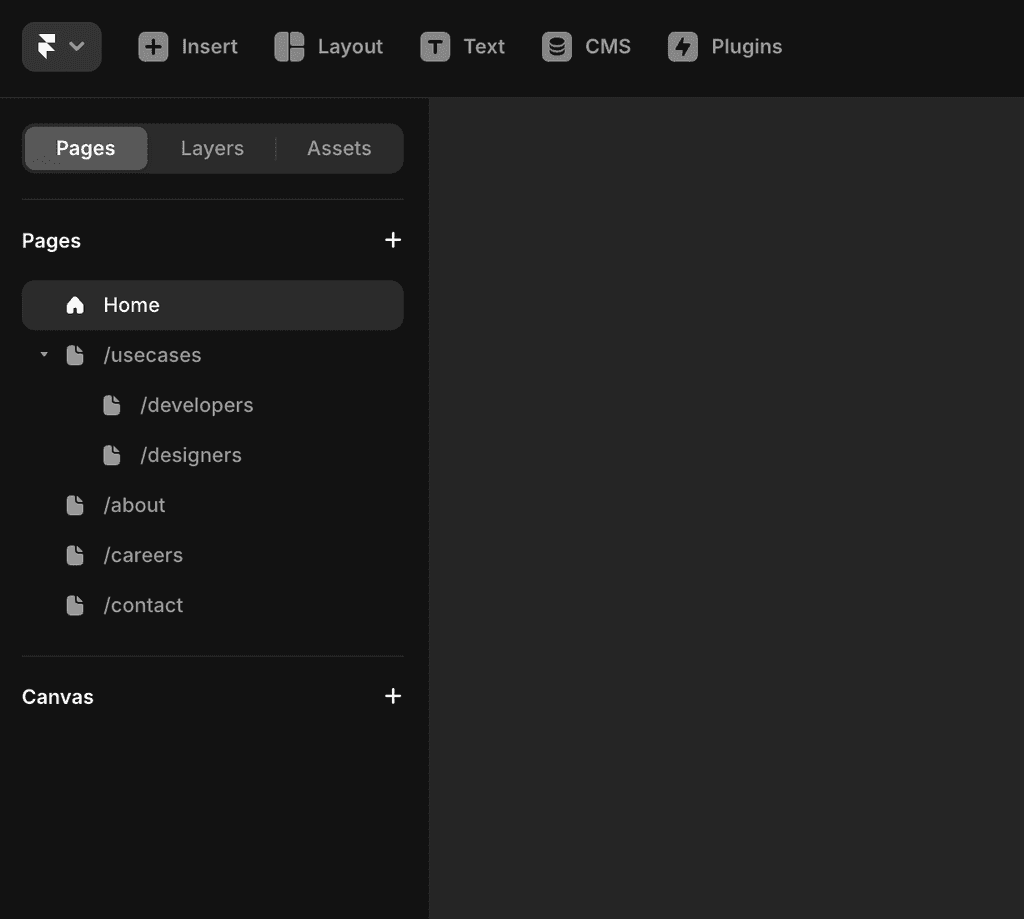This screenshot has width=1024, height=919.
Task: Click the page icon next to /usecases
Action: pyautogui.click(x=75, y=355)
